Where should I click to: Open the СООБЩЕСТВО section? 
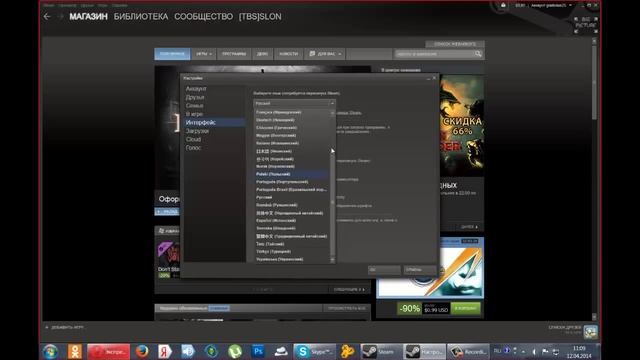(x=203, y=17)
